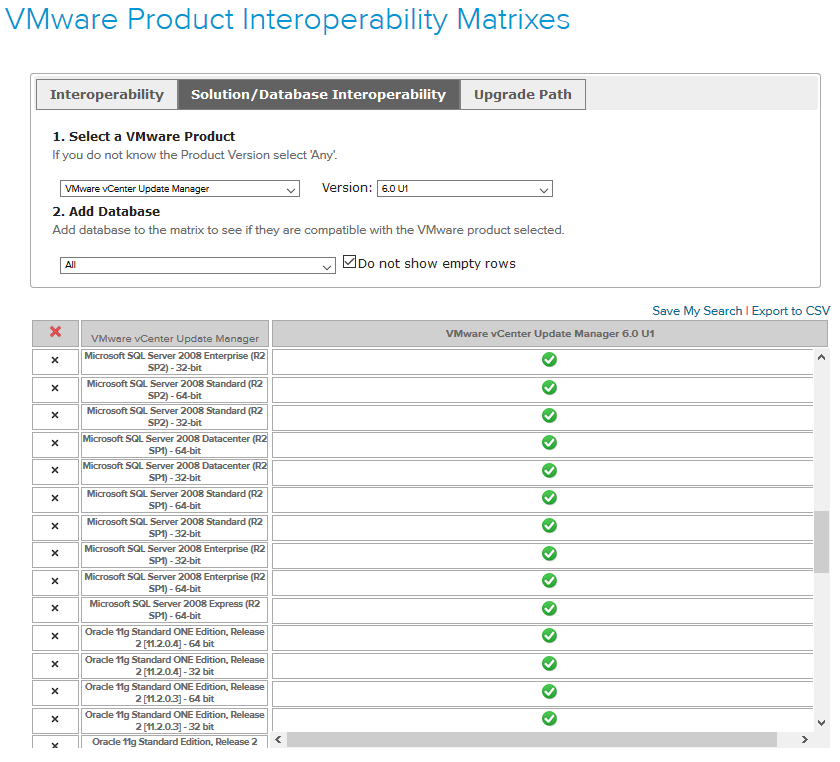This screenshot has height=762, width=840.
Task: Remove the Oracle 11g Standard ONE 11.2.0.3 32 bit row
Action: 55,720
